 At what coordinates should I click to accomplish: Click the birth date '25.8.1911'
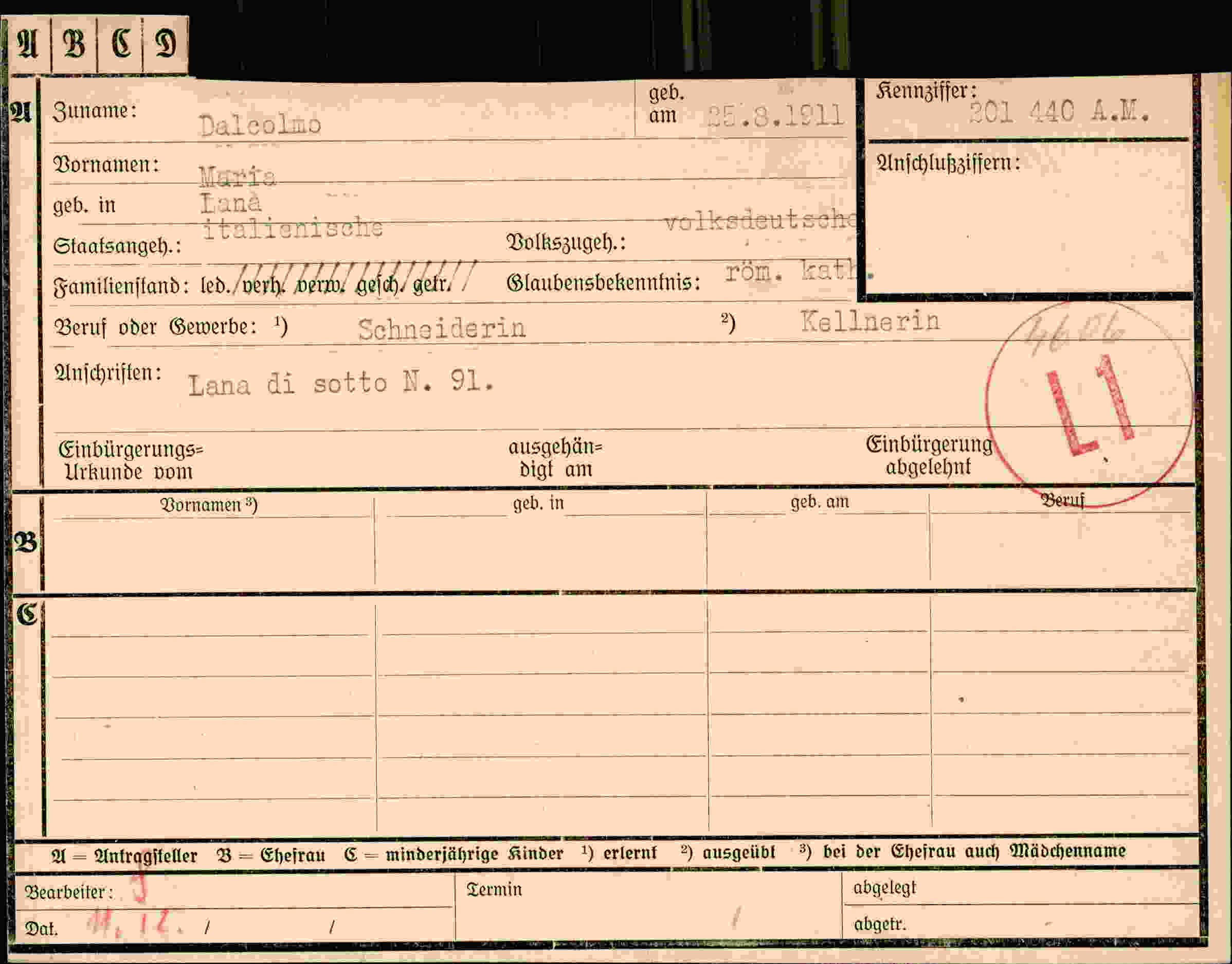(775, 116)
